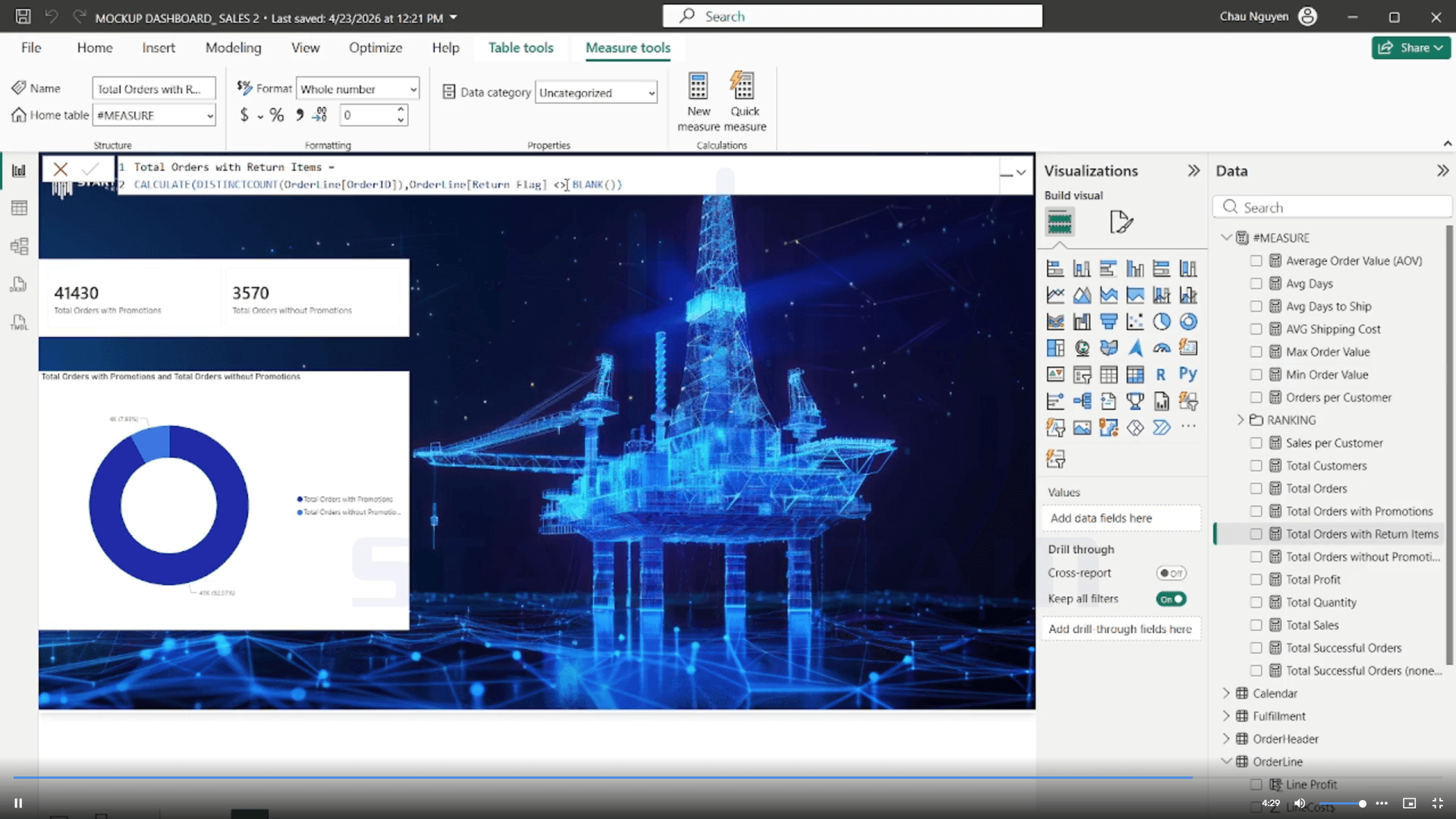Open the File menu
The image size is (1456, 819).
point(31,48)
